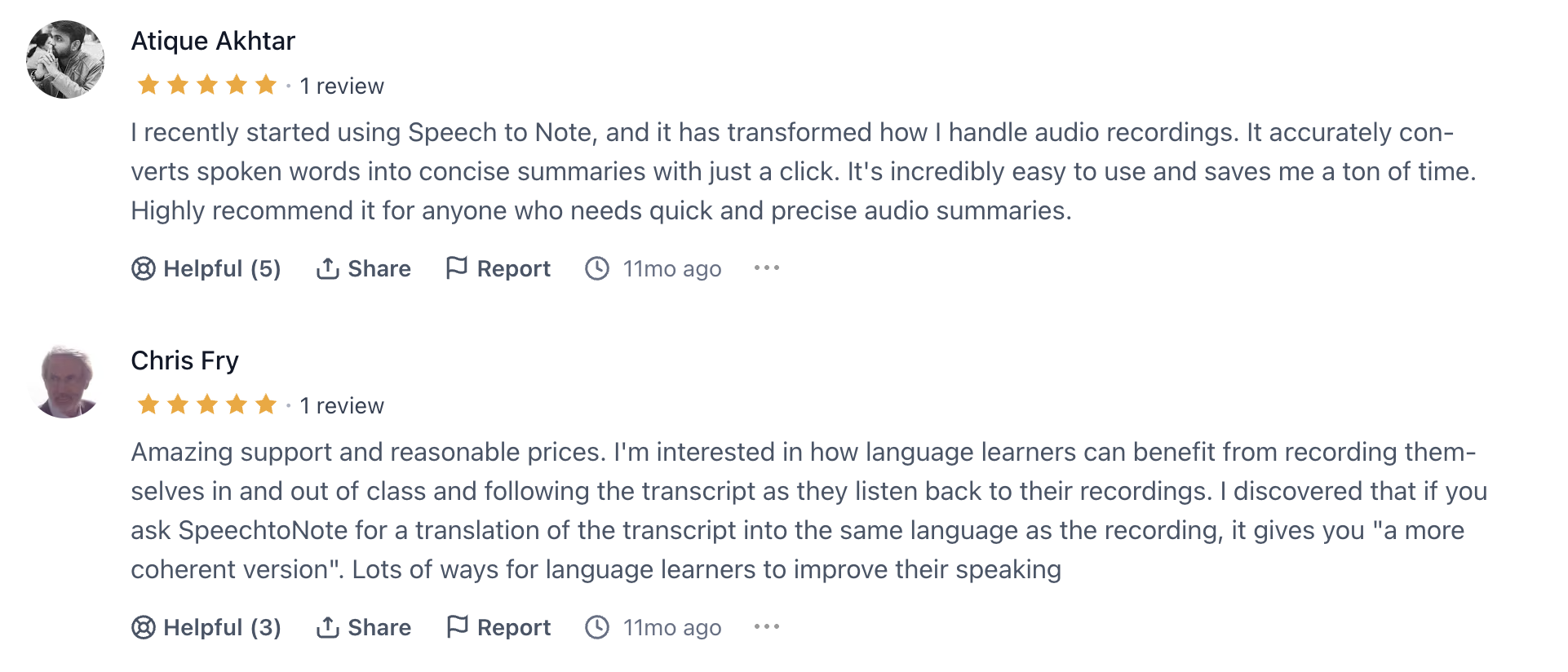Open the three-dot menu on Atique Akhtar's review
The height and width of the screenshot is (672, 1568).
[x=767, y=267]
